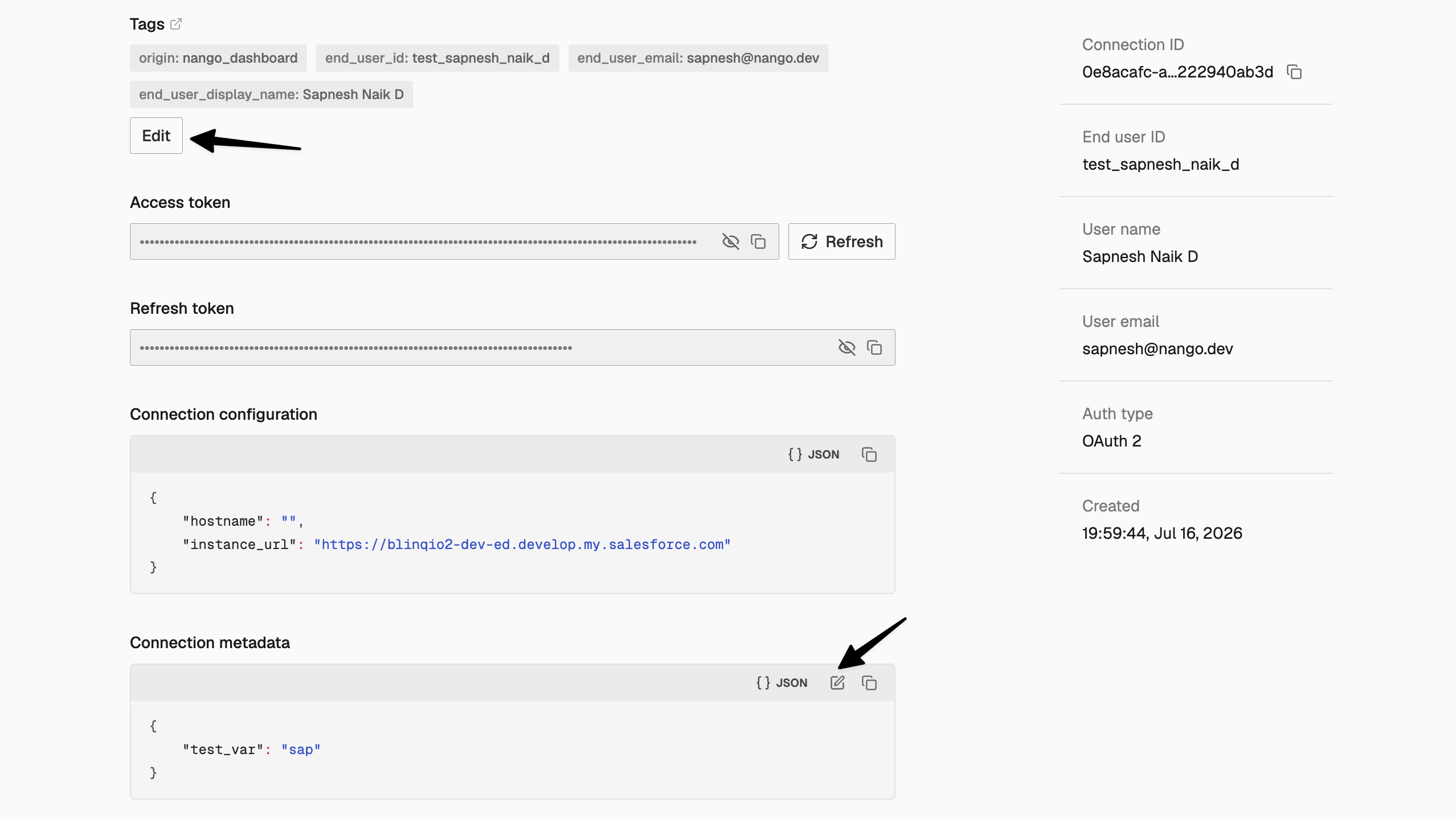Click the User name value Sapnesh Naik D
The image size is (1456, 819).
pos(1140,256)
